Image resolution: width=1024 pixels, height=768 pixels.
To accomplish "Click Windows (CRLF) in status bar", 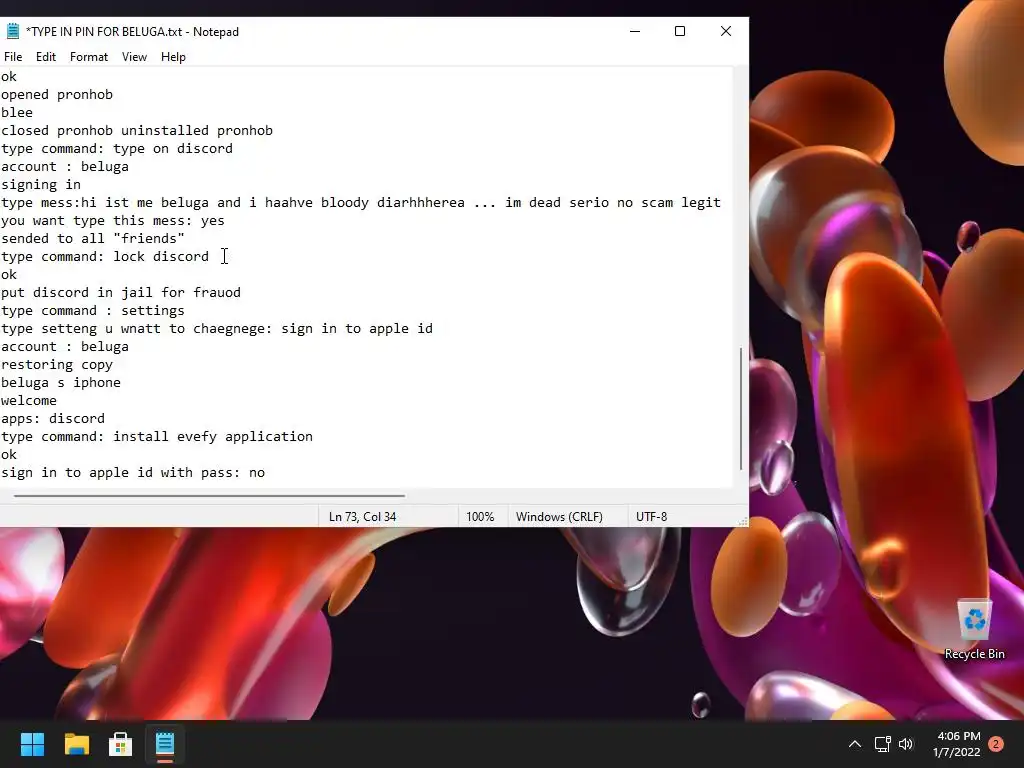I will point(559,517).
